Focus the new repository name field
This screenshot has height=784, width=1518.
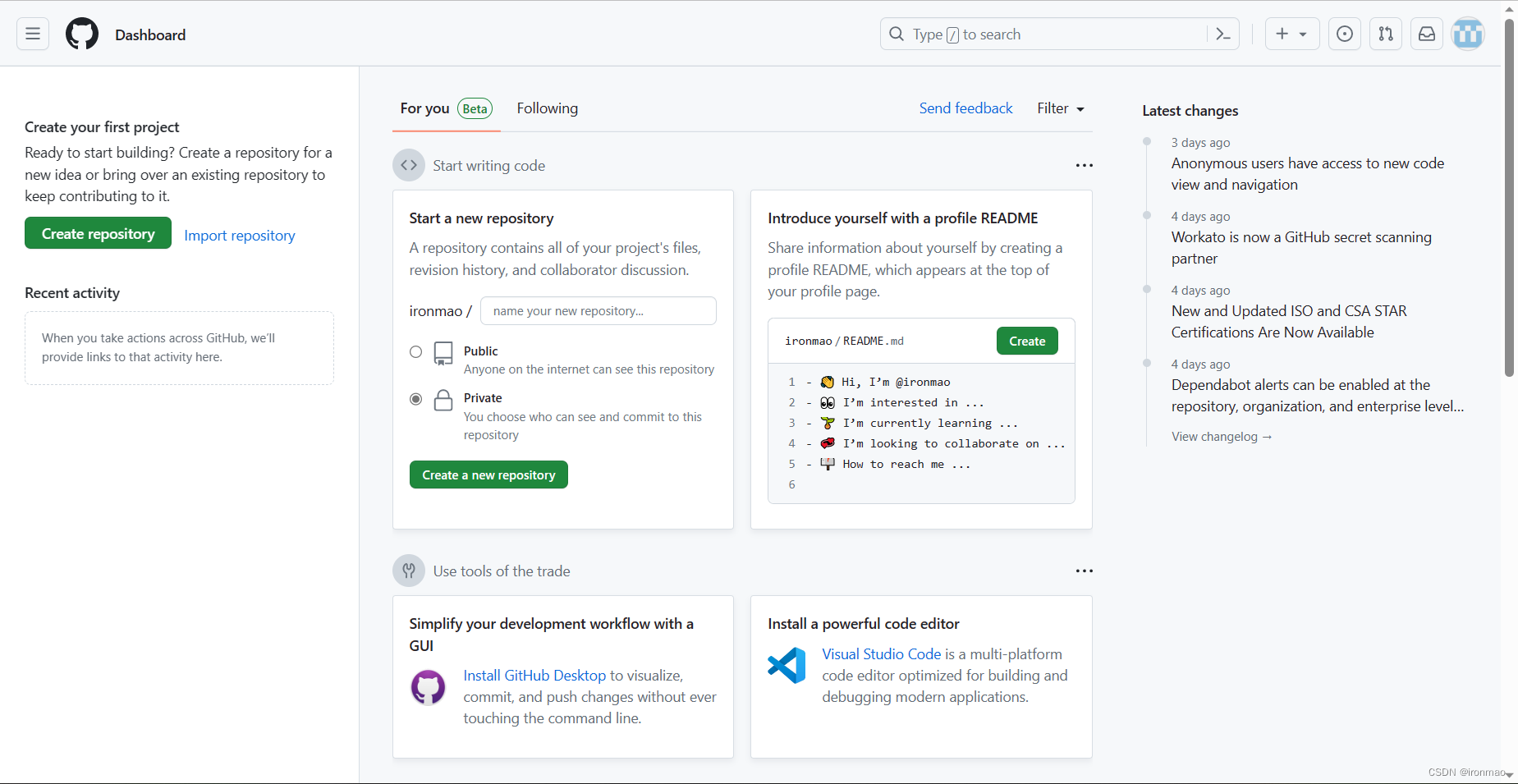click(598, 311)
